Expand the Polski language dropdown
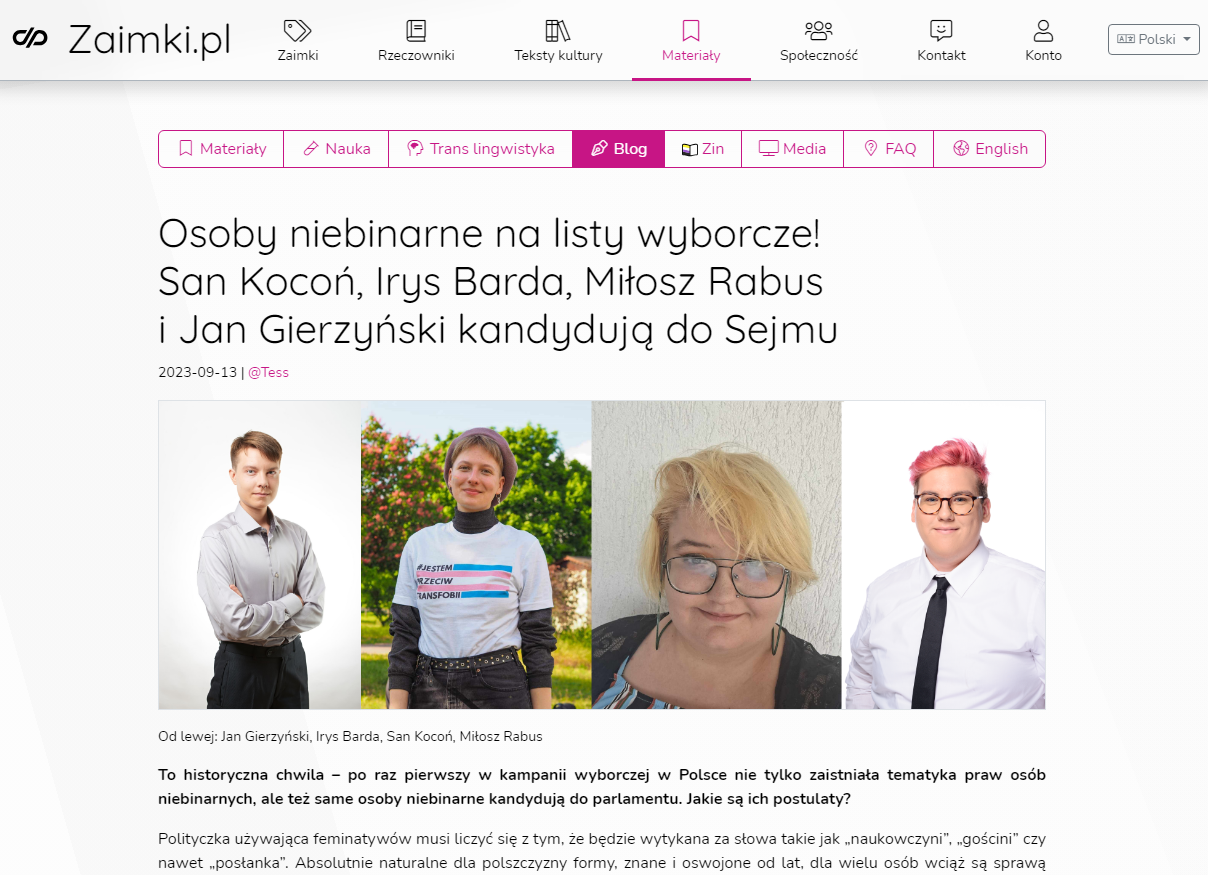The height and width of the screenshot is (875, 1208). click(x=1153, y=39)
